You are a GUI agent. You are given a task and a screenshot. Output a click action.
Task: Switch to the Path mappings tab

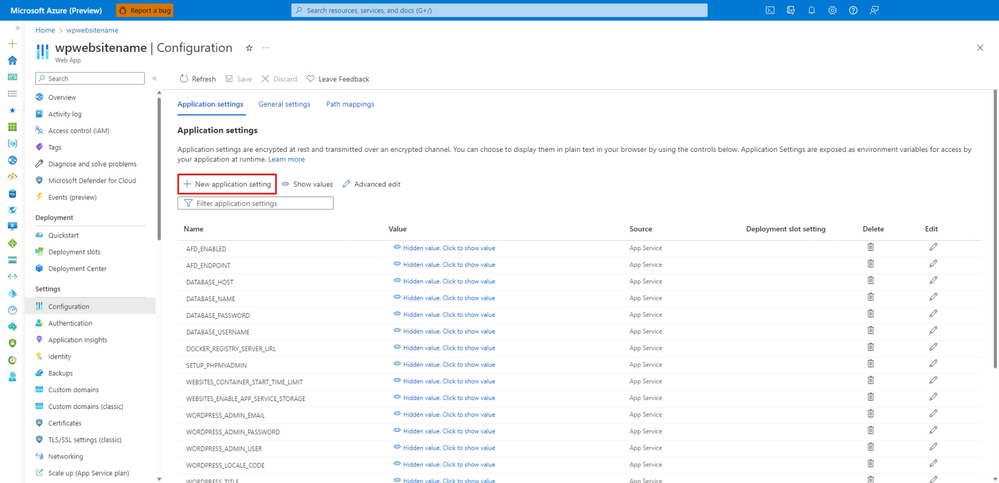pyautogui.click(x=350, y=104)
